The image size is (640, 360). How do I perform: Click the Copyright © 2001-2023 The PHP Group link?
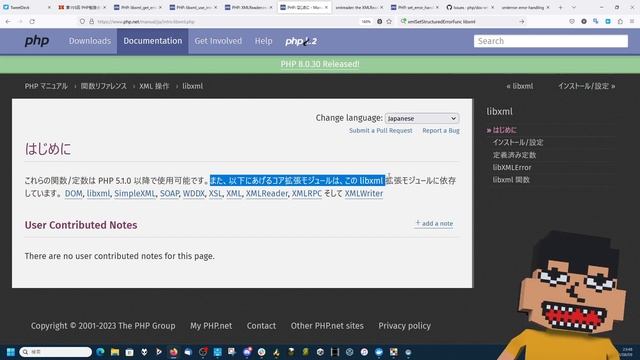tap(103, 326)
